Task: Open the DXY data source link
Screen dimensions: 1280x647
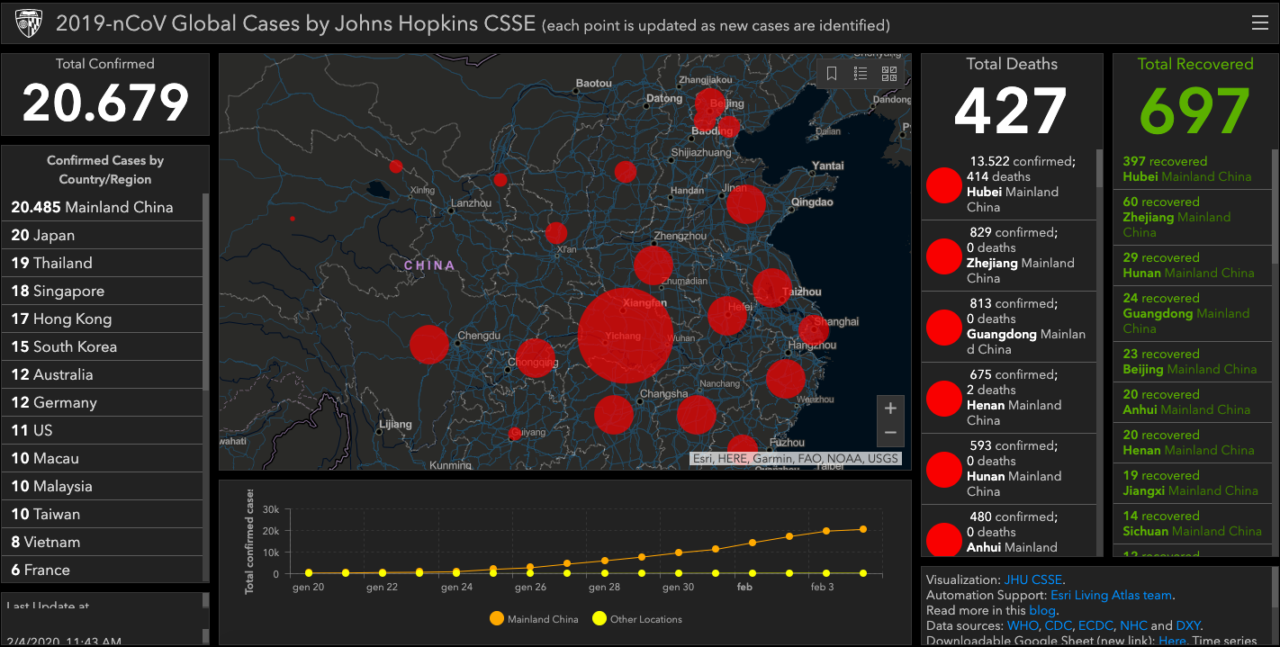Action: (1189, 626)
